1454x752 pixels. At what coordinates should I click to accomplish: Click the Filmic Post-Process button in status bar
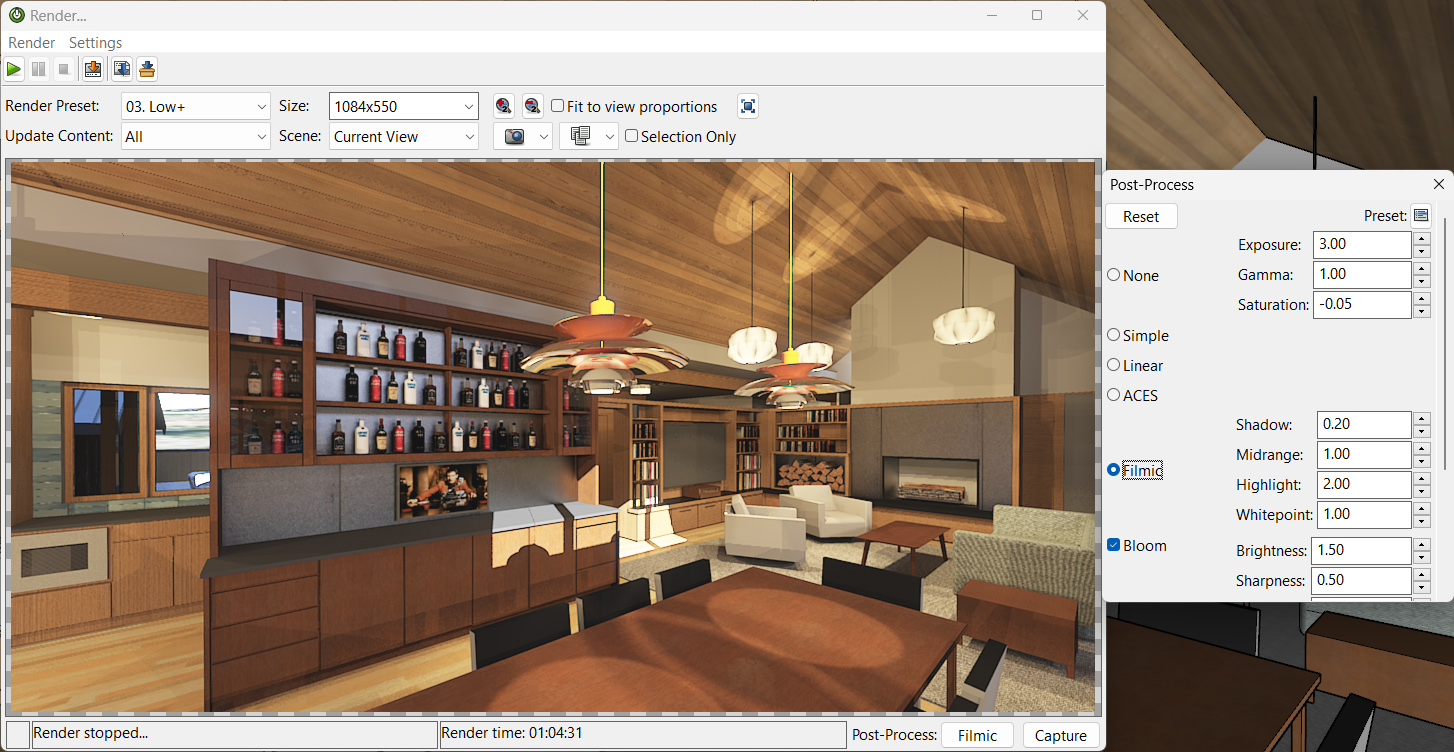click(977, 735)
